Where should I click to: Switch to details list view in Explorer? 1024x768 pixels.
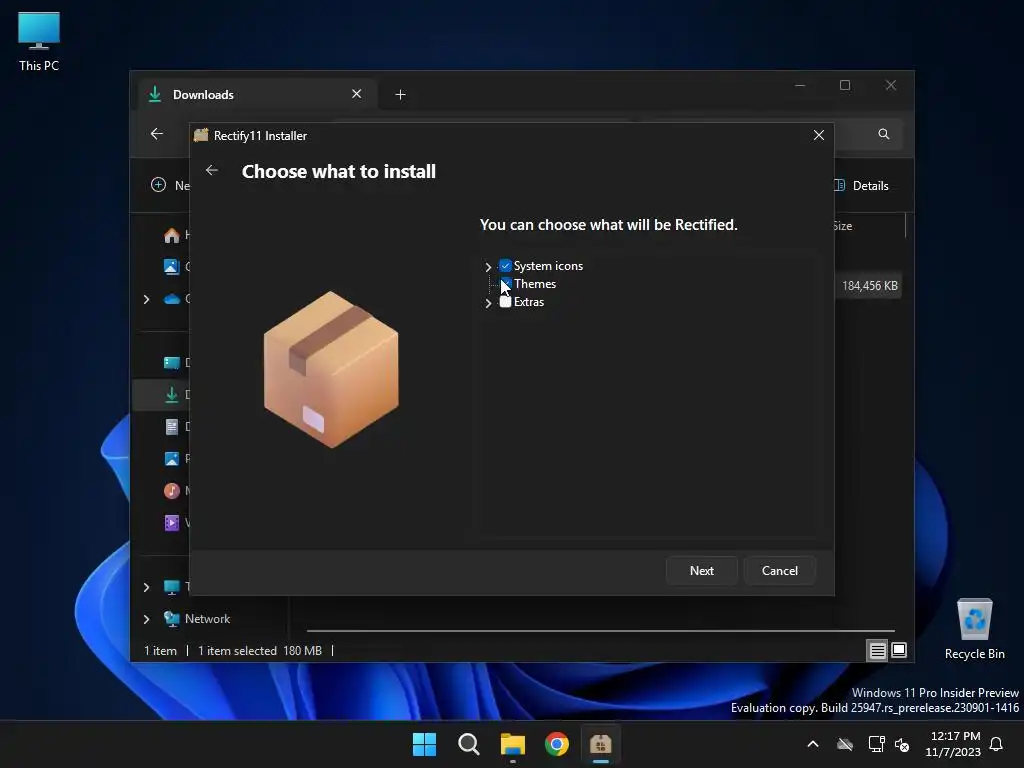click(877, 650)
